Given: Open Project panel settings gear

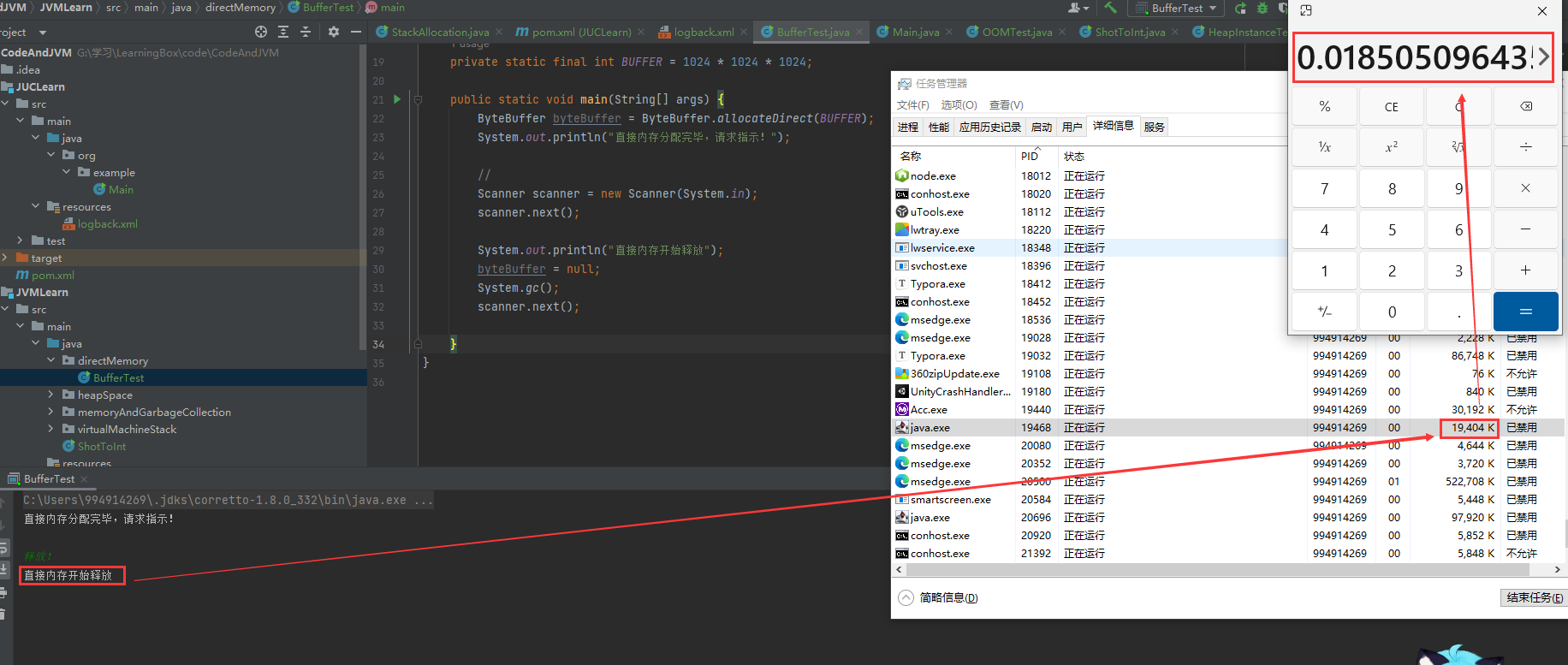Looking at the screenshot, I should tap(334, 32).
